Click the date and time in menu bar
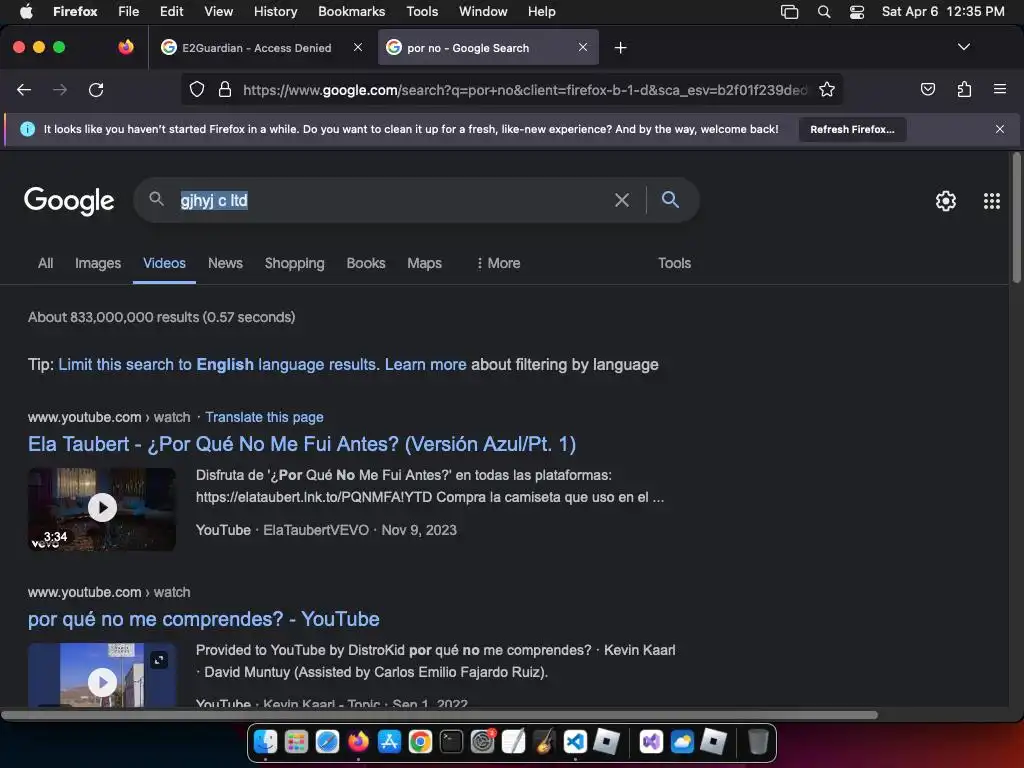The width and height of the screenshot is (1024, 768). [943, 12]
